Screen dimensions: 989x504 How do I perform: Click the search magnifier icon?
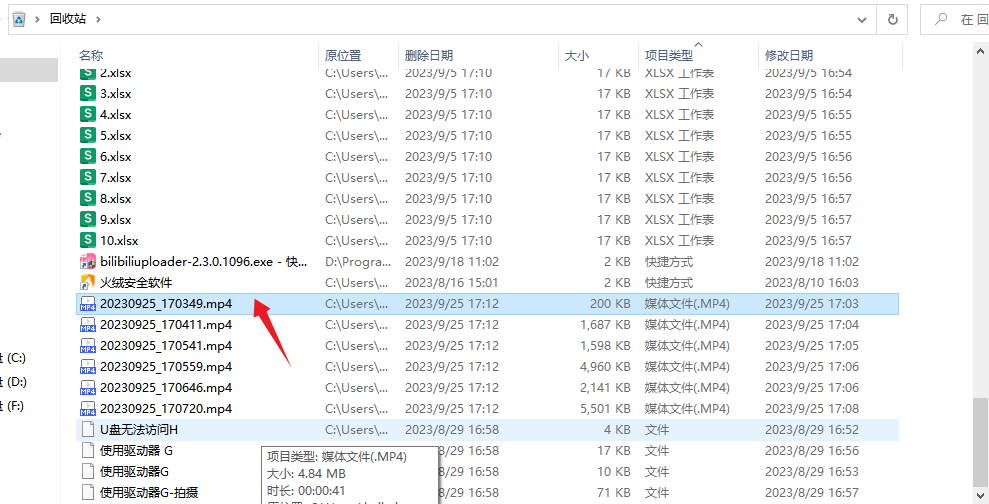(941, 19)
